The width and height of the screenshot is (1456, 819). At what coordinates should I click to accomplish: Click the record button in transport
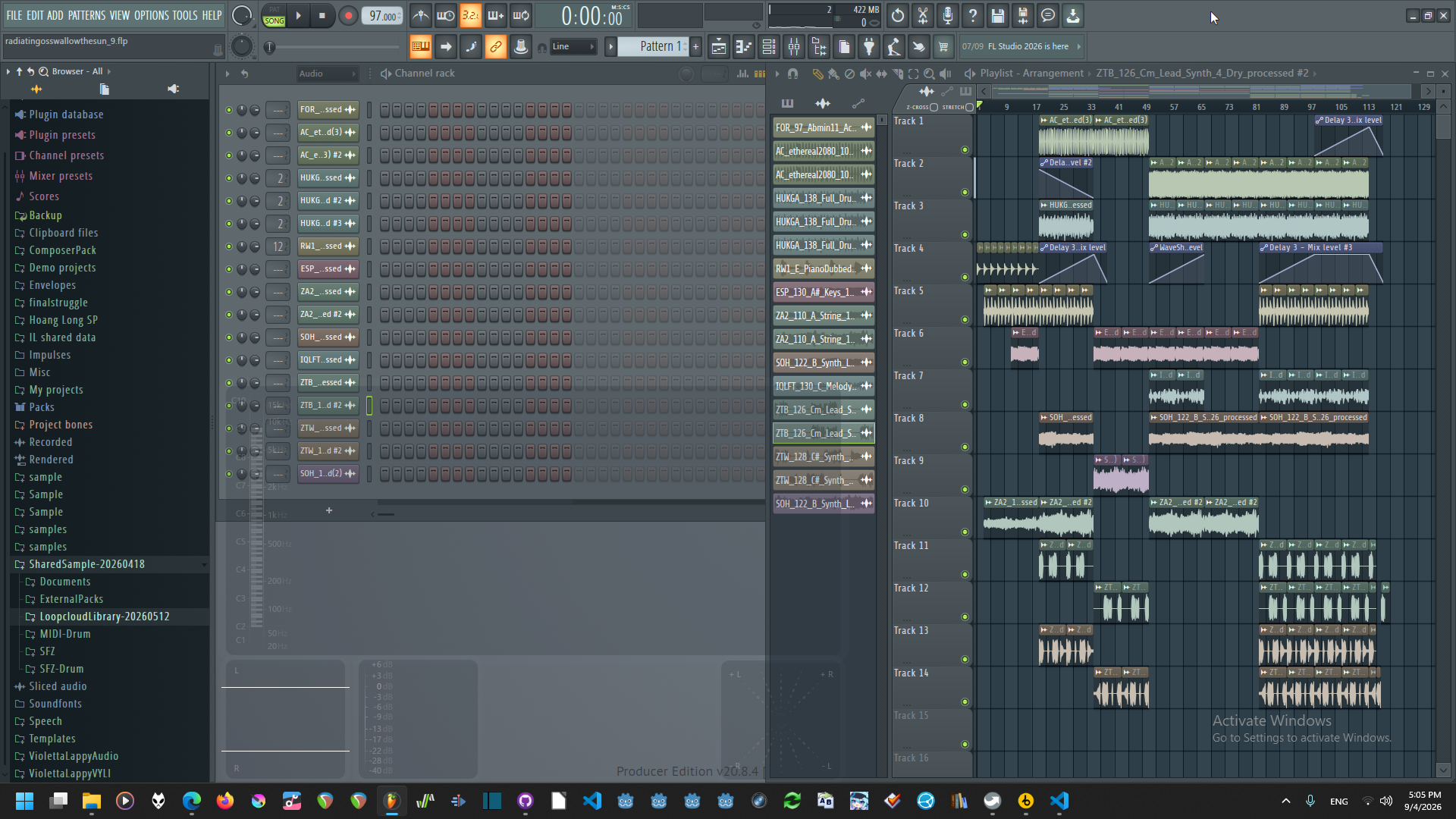point(348,16)
